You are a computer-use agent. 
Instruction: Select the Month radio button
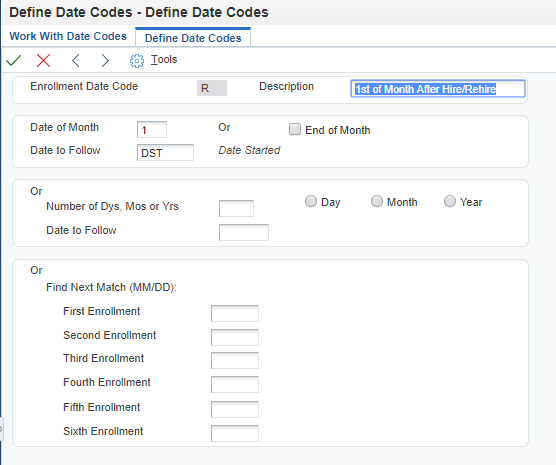point(377,201)
